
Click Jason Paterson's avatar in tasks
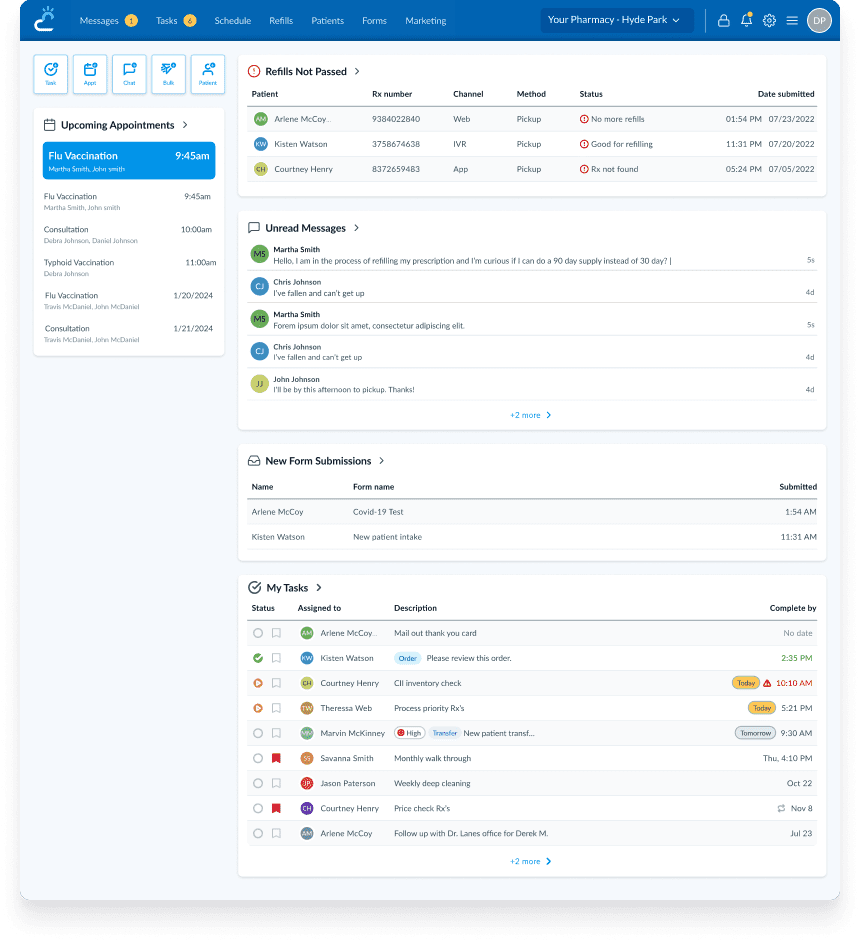(307, 783)
